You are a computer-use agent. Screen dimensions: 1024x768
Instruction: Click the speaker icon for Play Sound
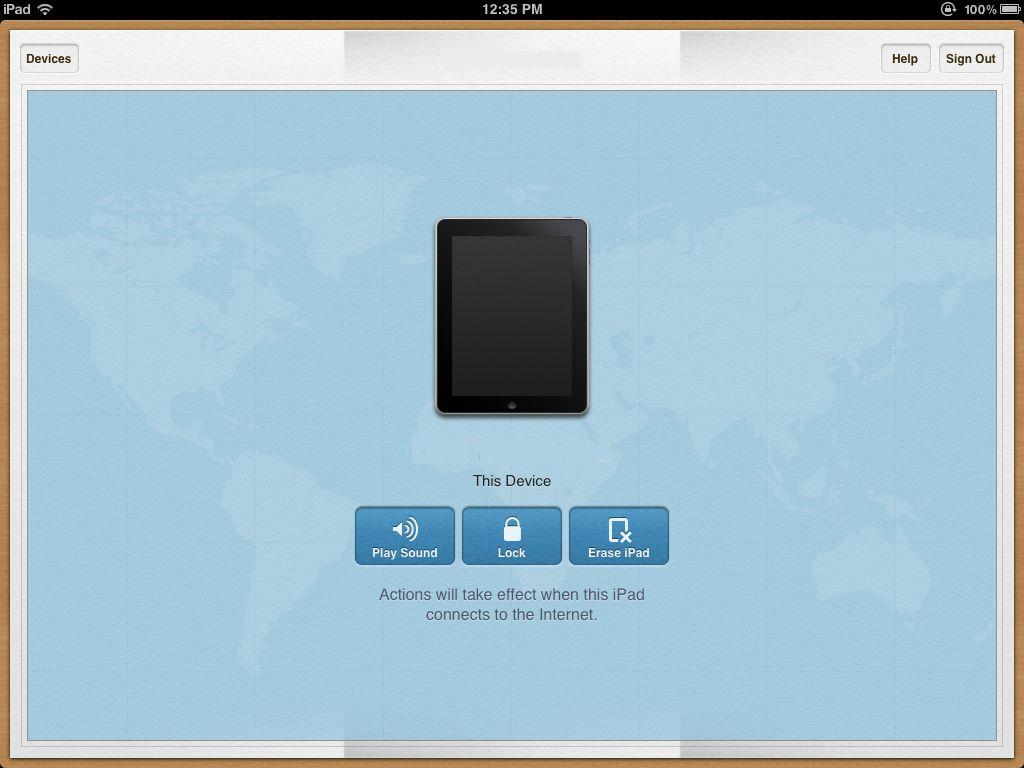[405, 529]
